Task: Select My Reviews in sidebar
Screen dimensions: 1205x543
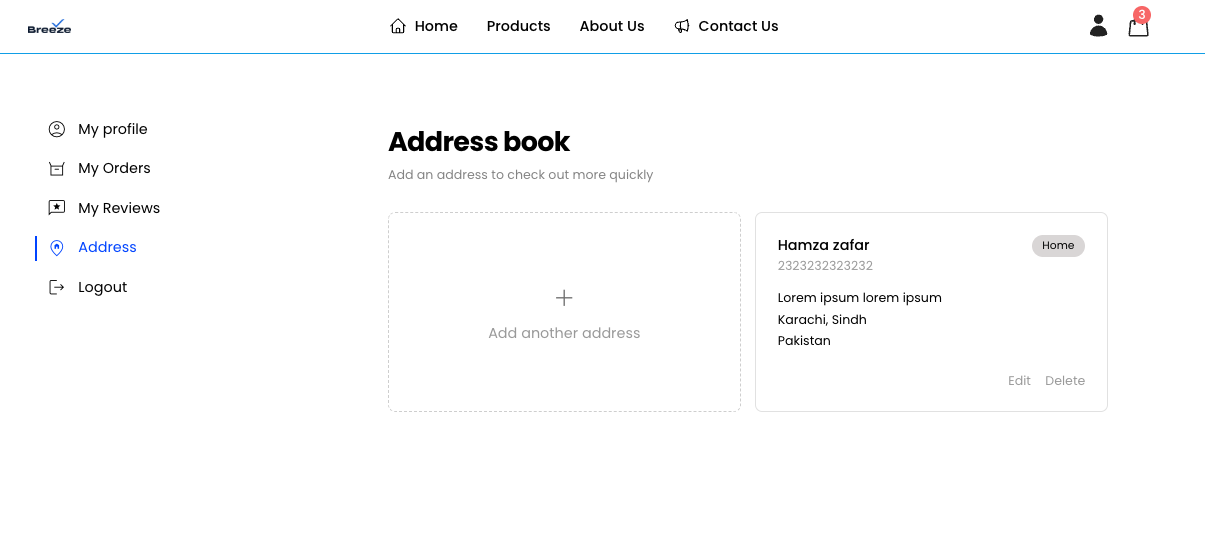Action: tap(119, 208)
